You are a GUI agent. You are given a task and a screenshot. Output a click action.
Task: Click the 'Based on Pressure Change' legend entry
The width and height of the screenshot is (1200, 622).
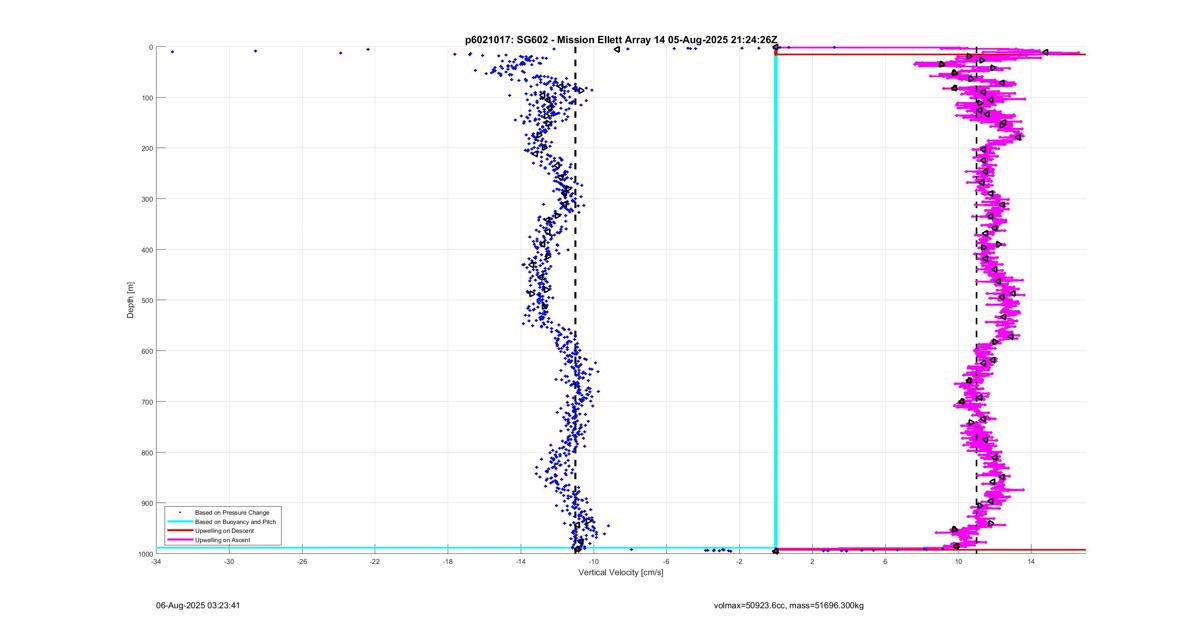232,512
